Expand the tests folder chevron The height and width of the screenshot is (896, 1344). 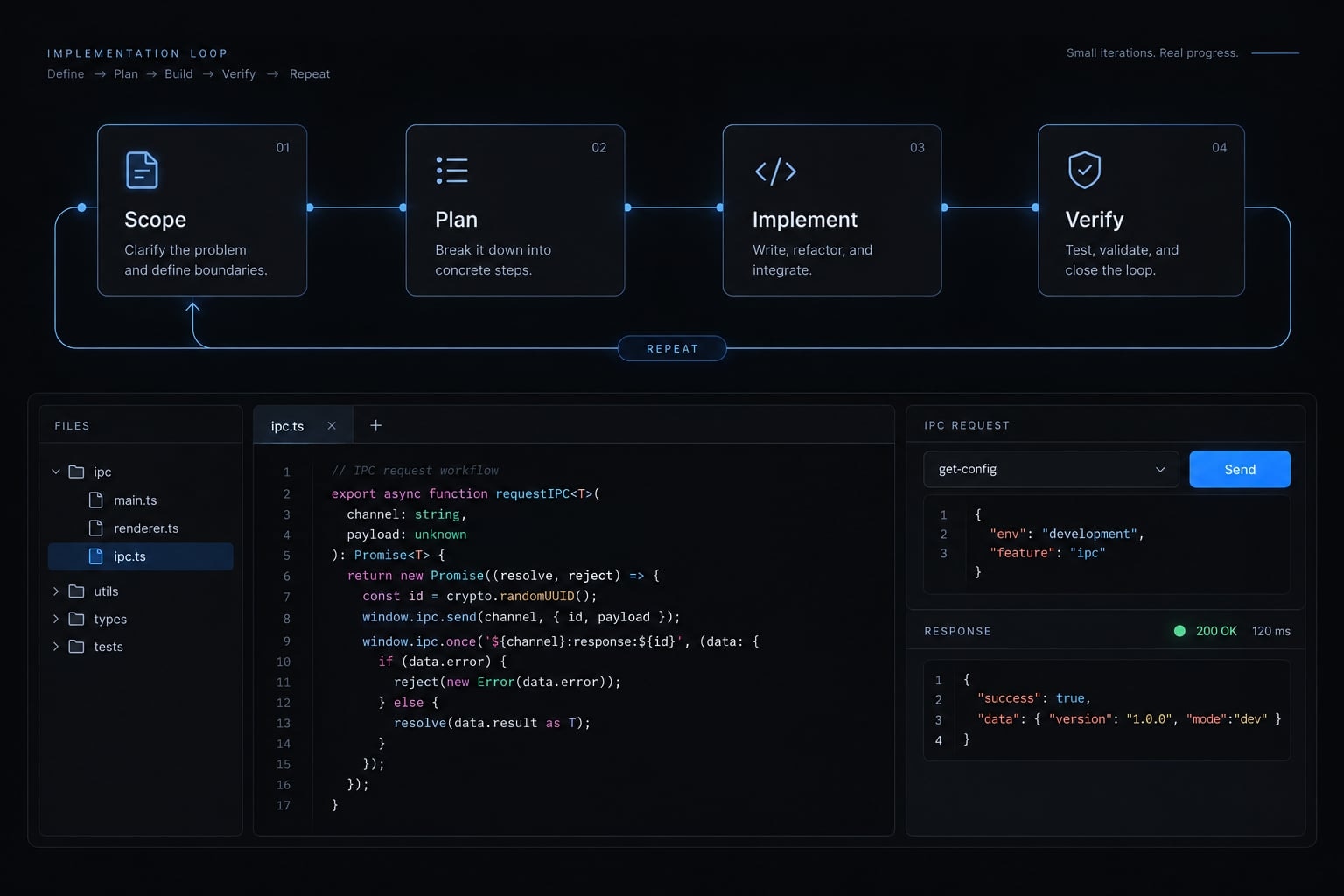pyautogui.click(x=56, y=647)
